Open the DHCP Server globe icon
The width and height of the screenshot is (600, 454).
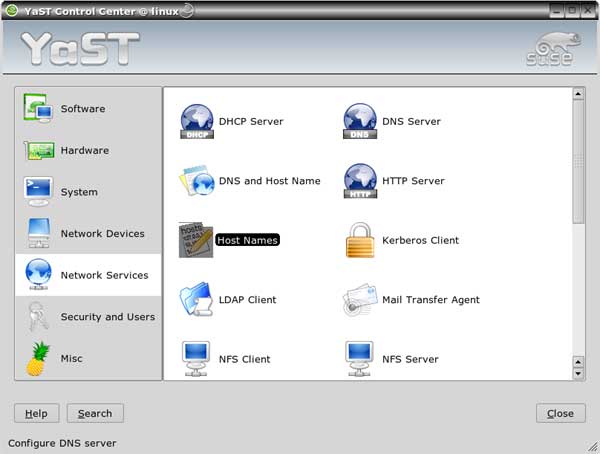pyautogui.click(x=197, y=121)
